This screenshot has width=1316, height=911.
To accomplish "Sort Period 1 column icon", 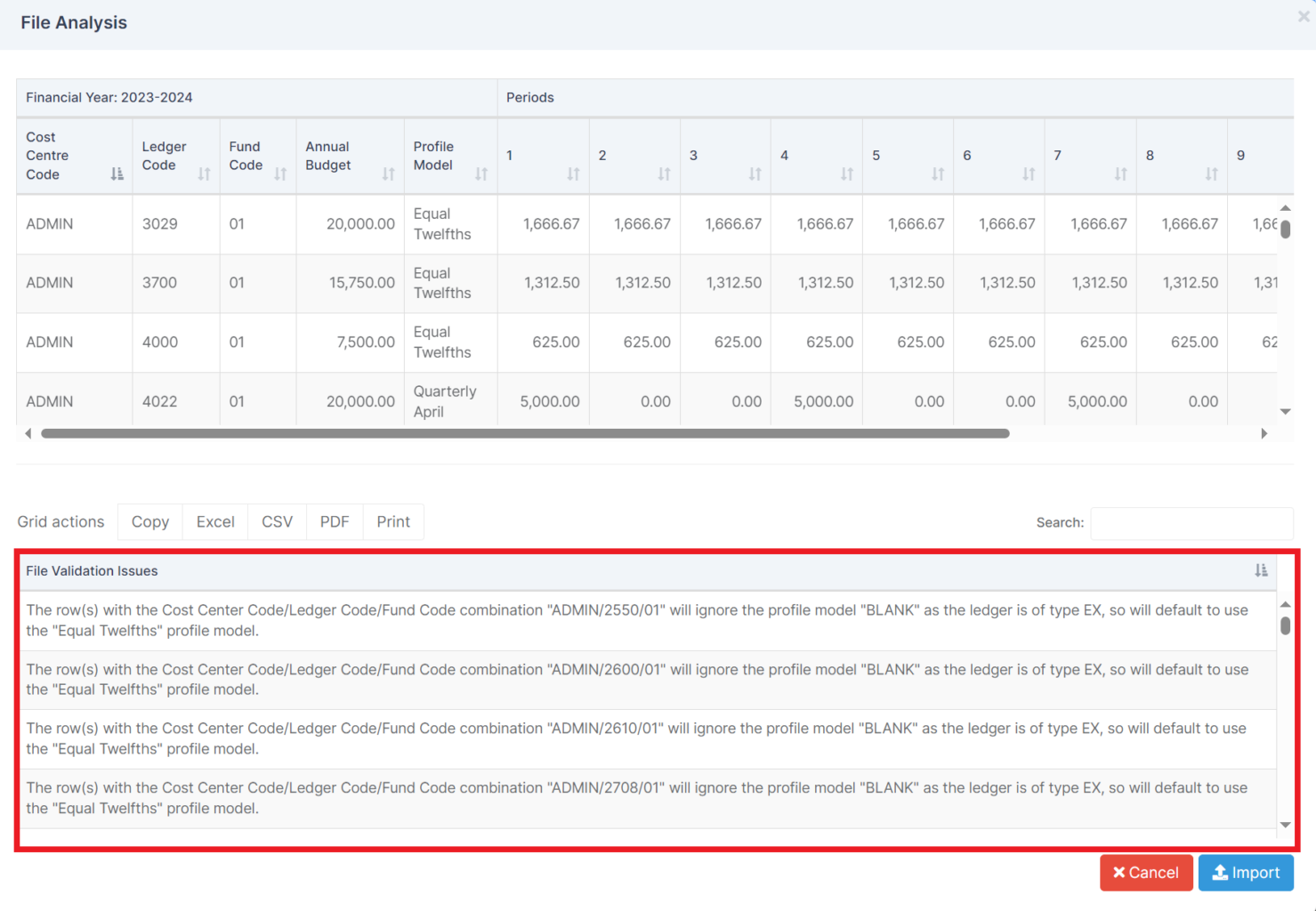I will [573, 174].
